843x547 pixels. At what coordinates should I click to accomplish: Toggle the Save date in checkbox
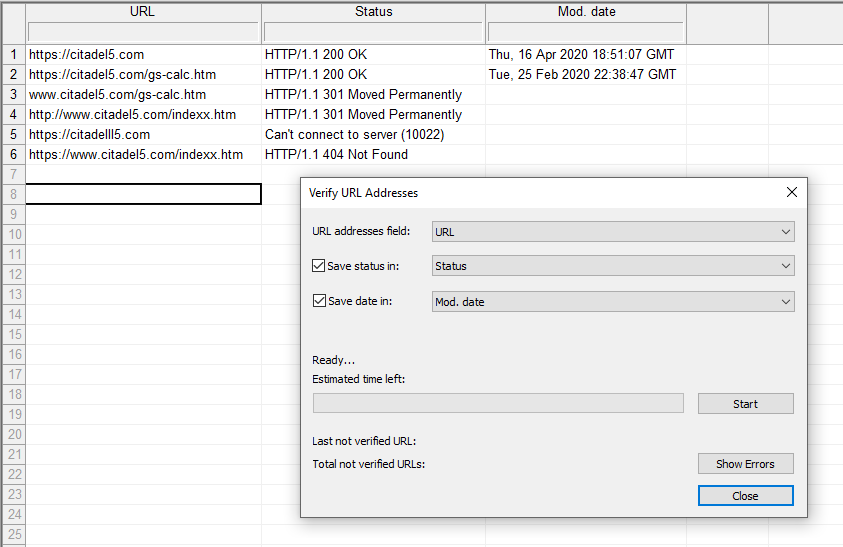pos(319,301)
